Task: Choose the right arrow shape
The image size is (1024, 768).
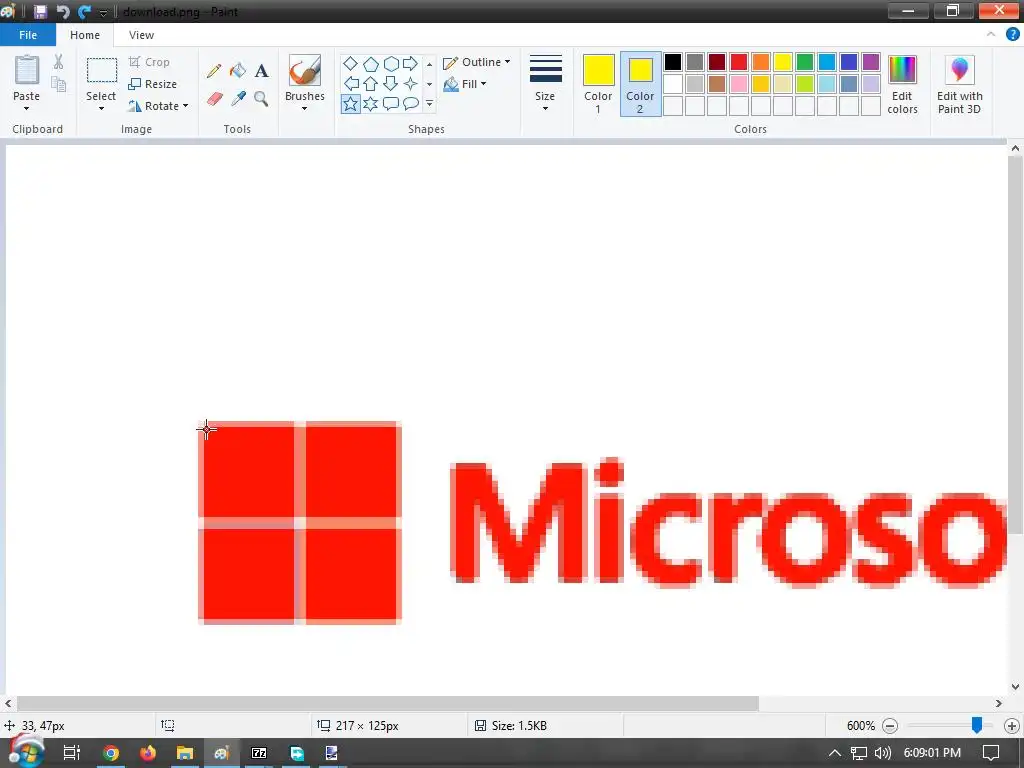Action: click(410, 63)
